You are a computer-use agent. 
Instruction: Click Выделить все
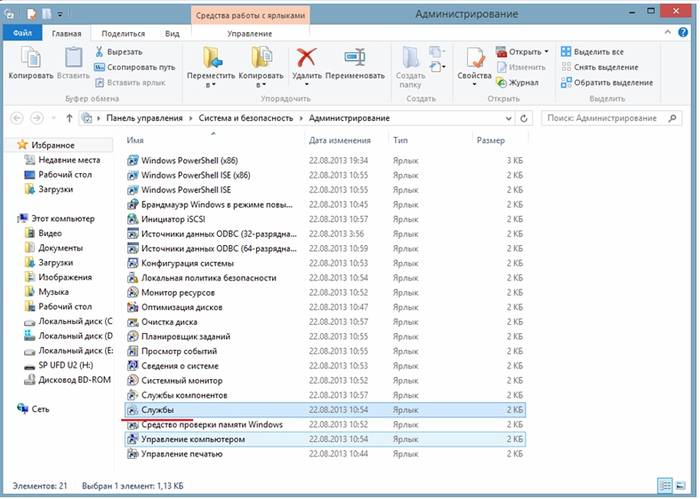[592, 52]
